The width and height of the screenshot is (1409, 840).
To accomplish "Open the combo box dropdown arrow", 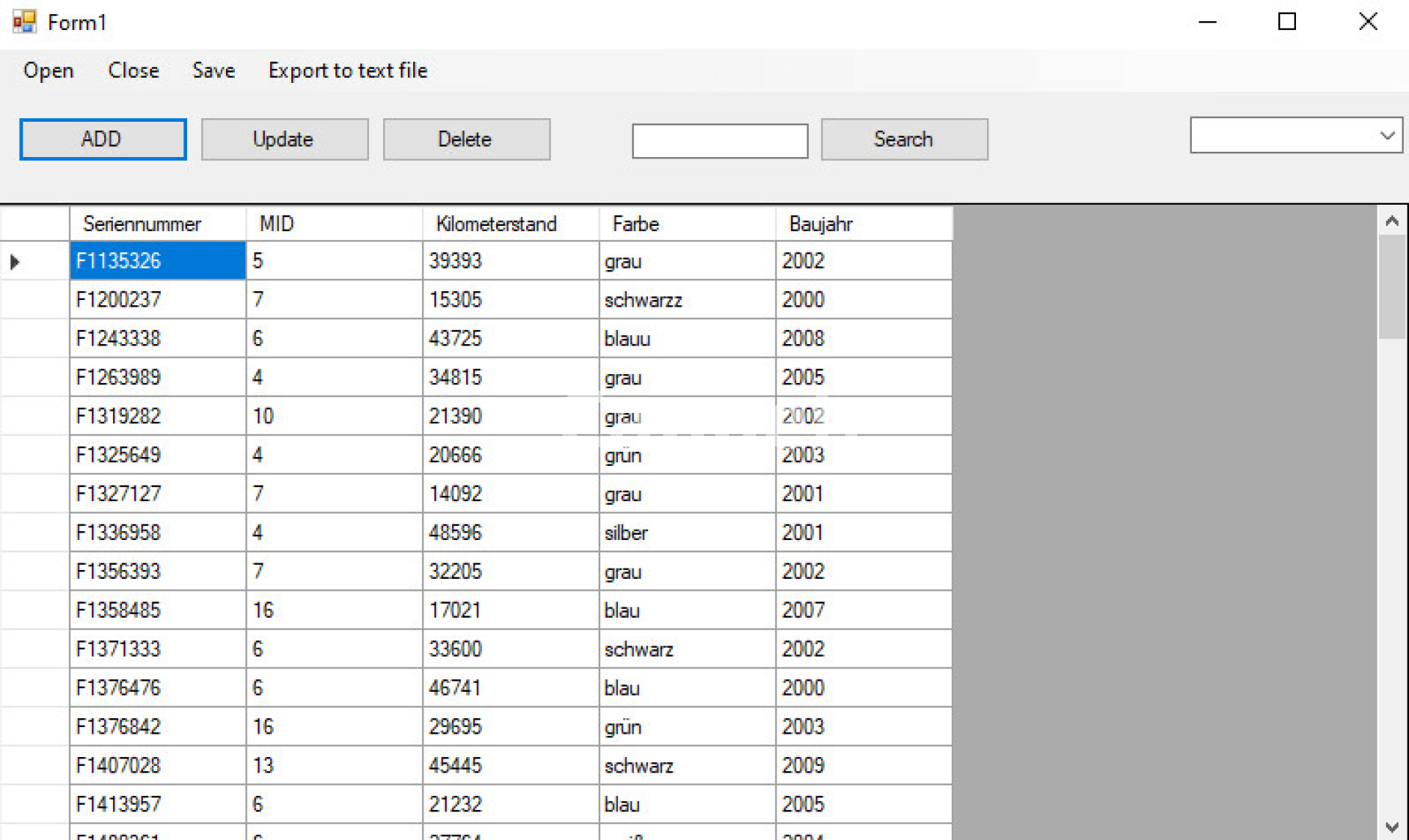I will [x=1386, y=136].
